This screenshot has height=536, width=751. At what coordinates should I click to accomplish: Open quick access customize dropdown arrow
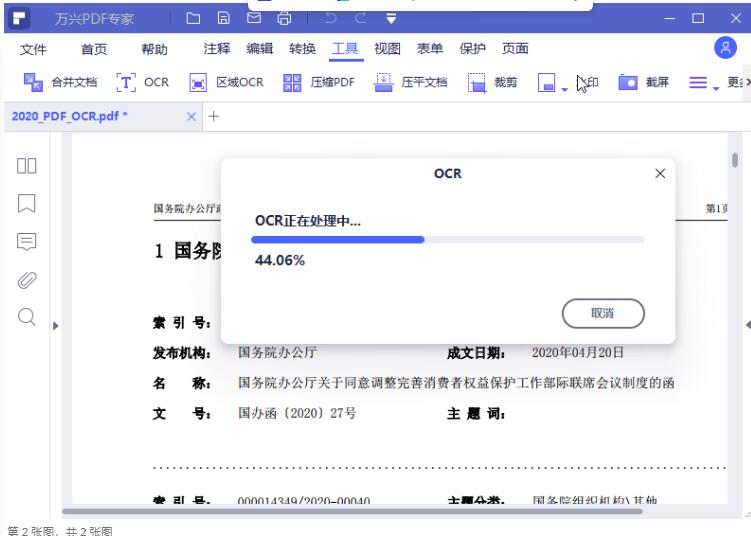pyautogui.click(x=391, y=19)
